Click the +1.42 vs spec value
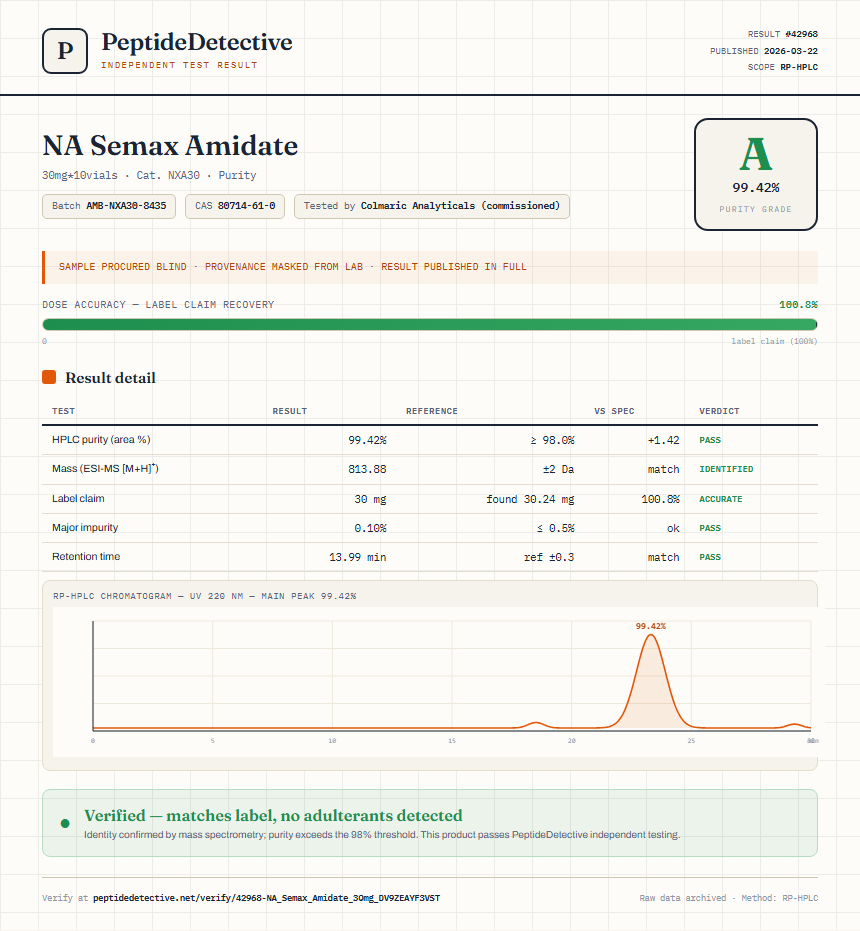 tap(663, 440)
